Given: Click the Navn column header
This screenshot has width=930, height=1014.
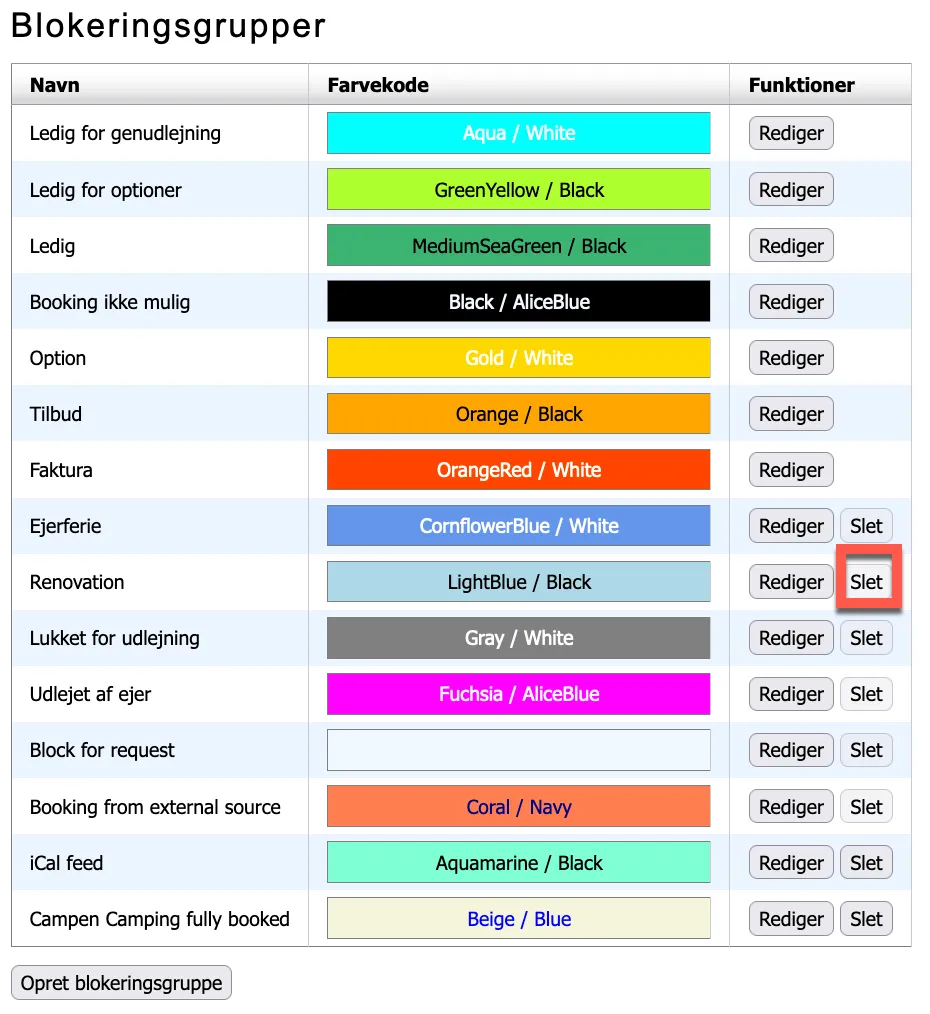Looking at the screenshot, I should 55,85.
